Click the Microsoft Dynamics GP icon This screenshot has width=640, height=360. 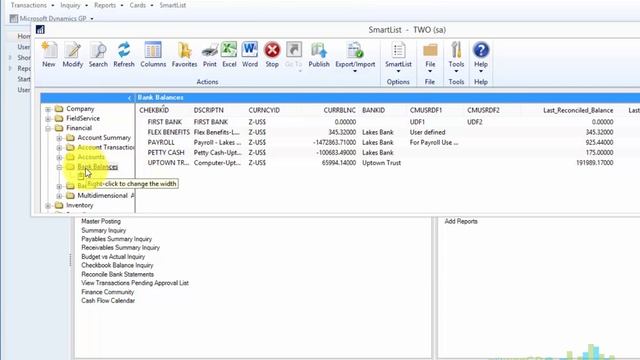coord(14,18)
